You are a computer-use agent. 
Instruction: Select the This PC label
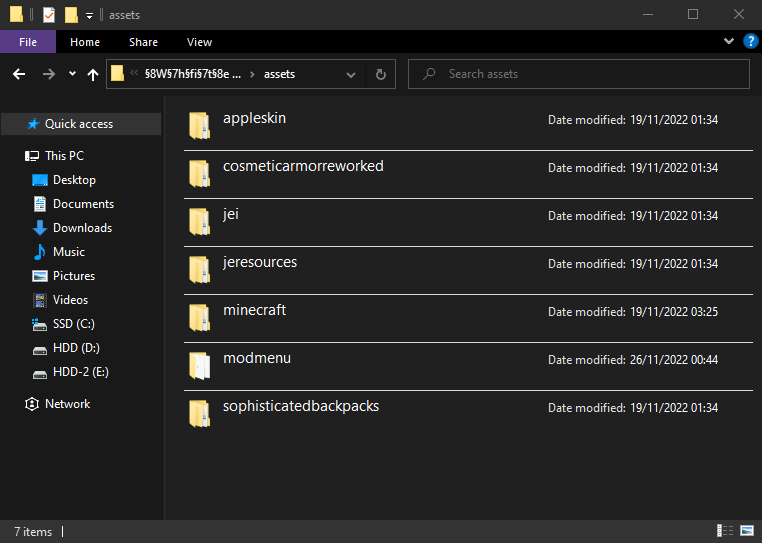65,156
